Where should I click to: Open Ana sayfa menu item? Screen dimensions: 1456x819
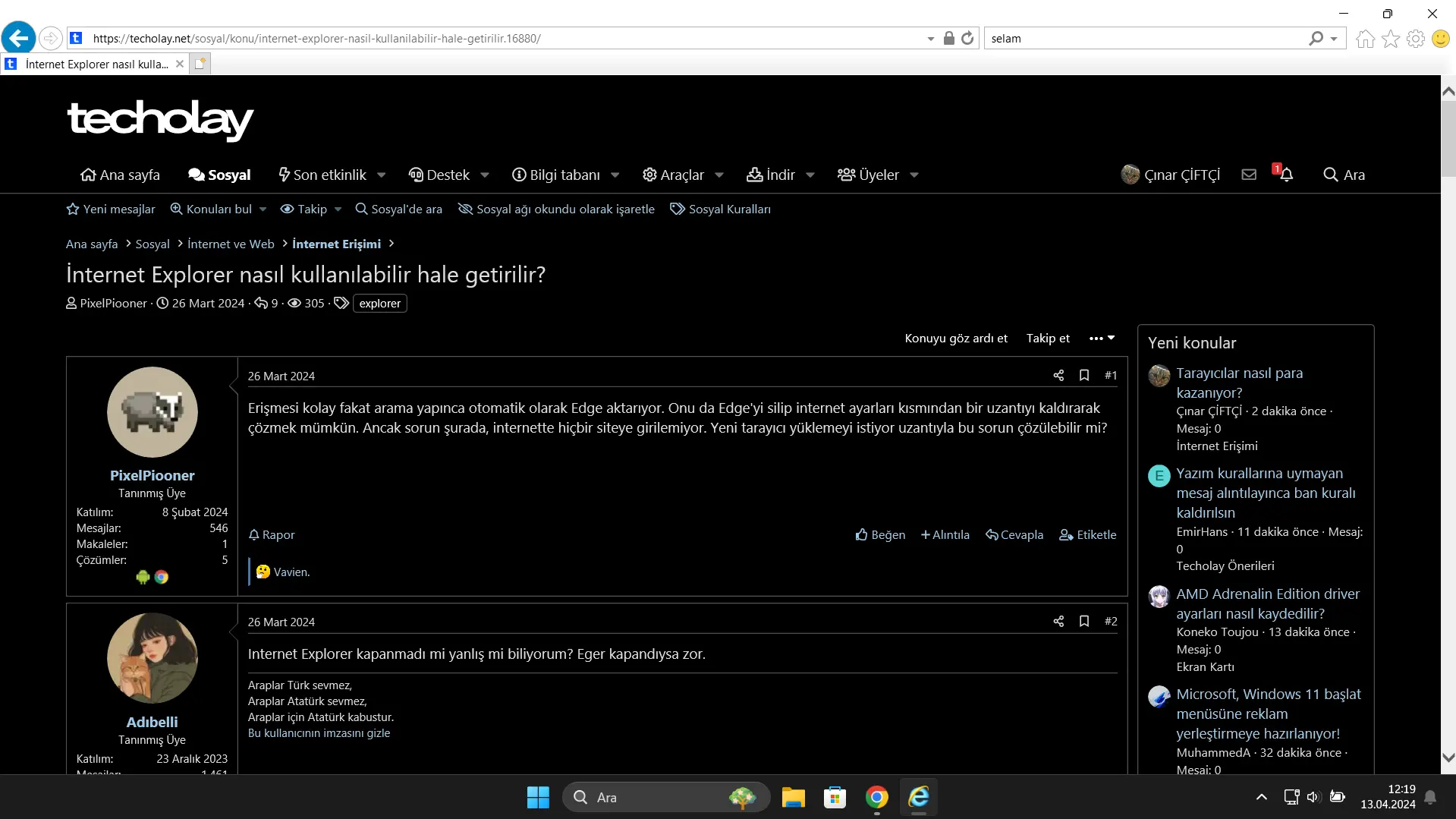tap(120, 175)
